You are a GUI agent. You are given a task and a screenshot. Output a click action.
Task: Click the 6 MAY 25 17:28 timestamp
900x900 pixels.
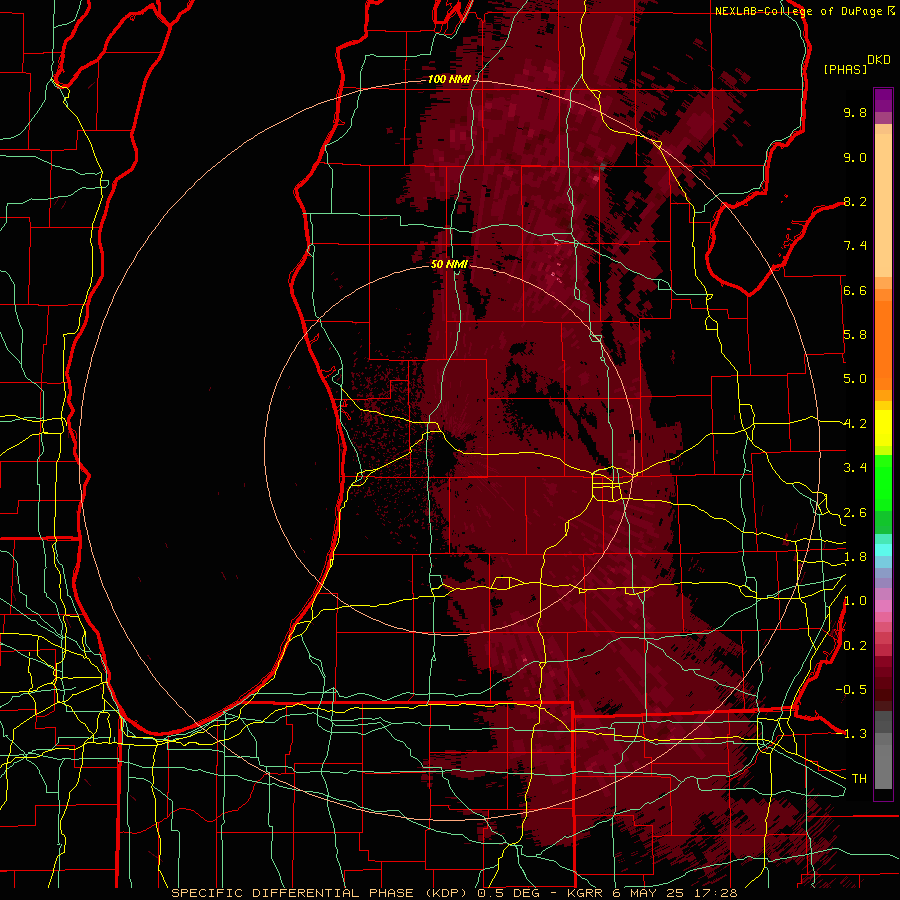click(675, 893)
